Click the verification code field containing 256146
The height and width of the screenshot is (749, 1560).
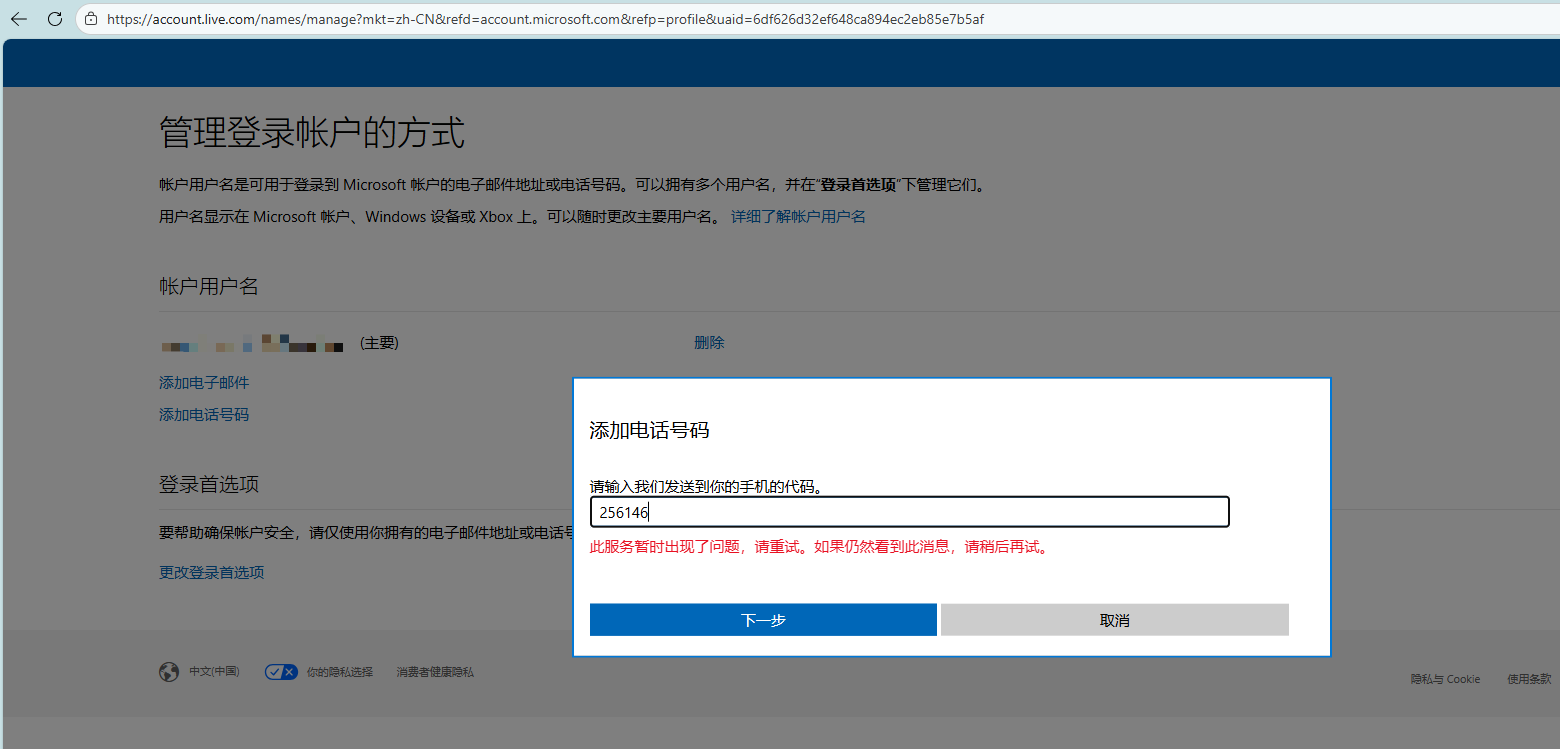[x=909, y=512]
